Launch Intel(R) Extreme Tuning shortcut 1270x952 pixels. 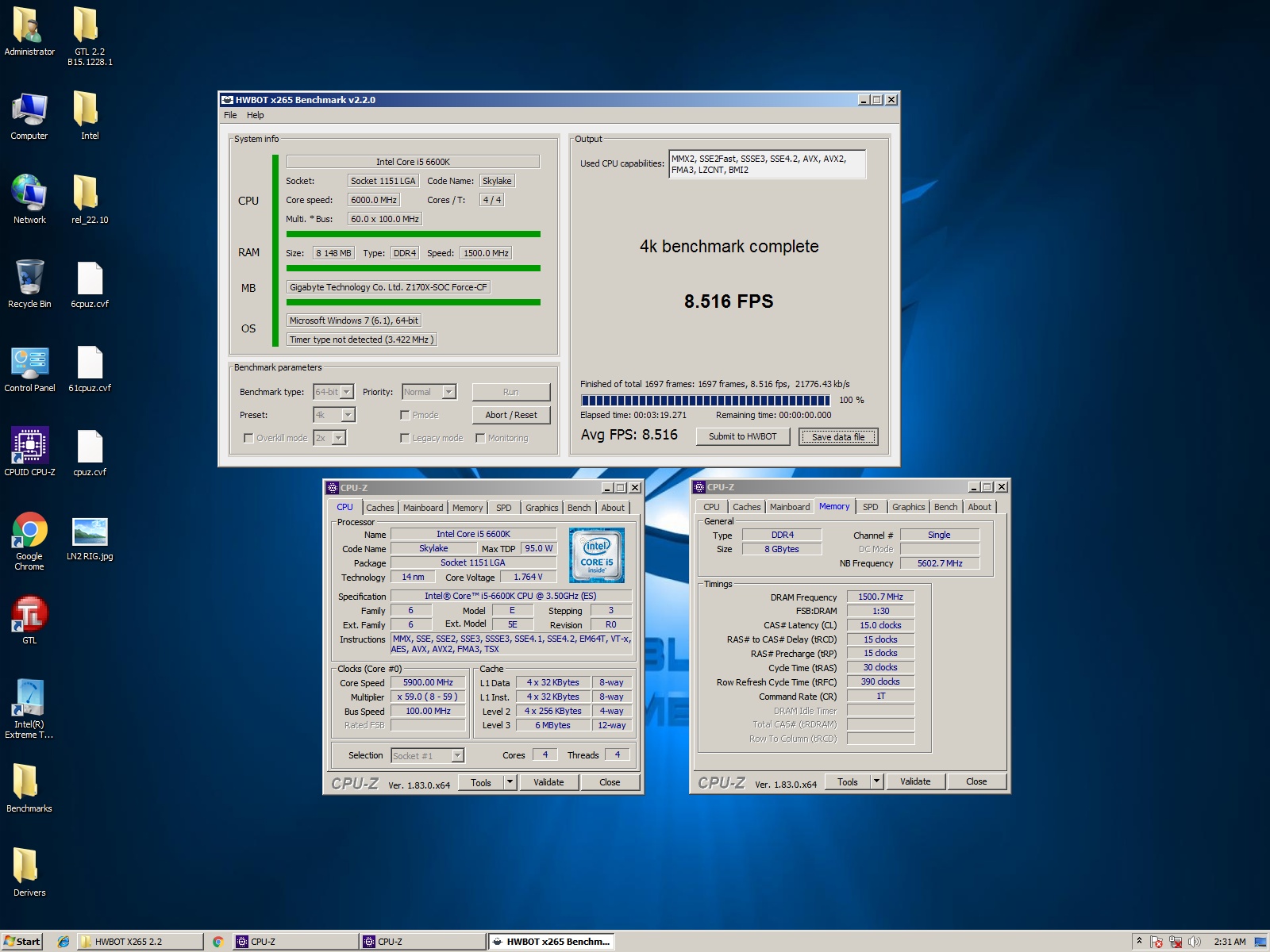[x=29, y=709]
